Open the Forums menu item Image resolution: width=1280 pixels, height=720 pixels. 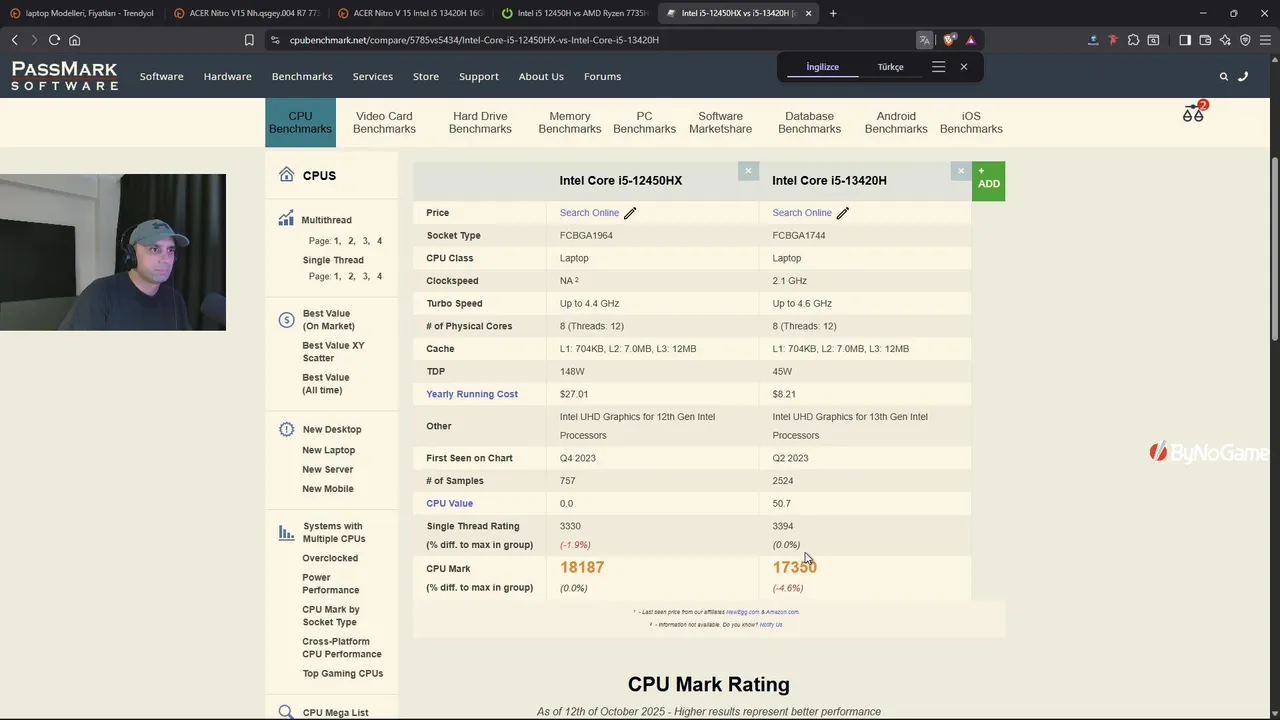point(602,76)
